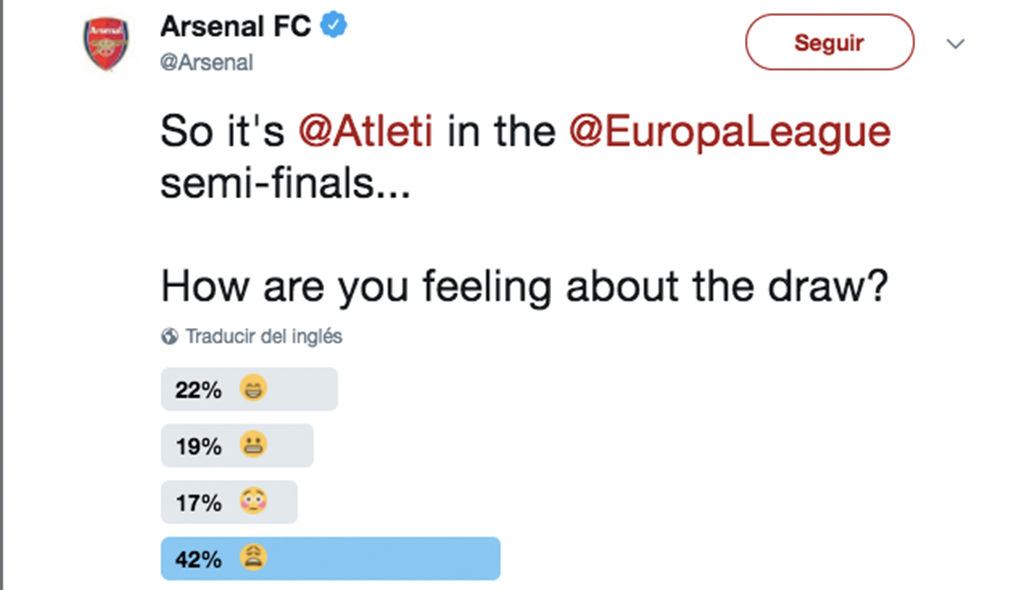This screenshot has height=590, width=1022.
Task: Open the @EuropaLeague mention
Action: coord(729,132)
